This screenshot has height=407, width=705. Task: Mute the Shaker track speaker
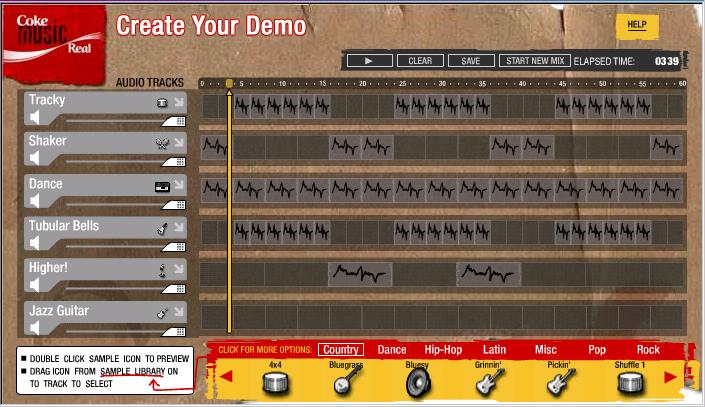click(x=34, y=158)
